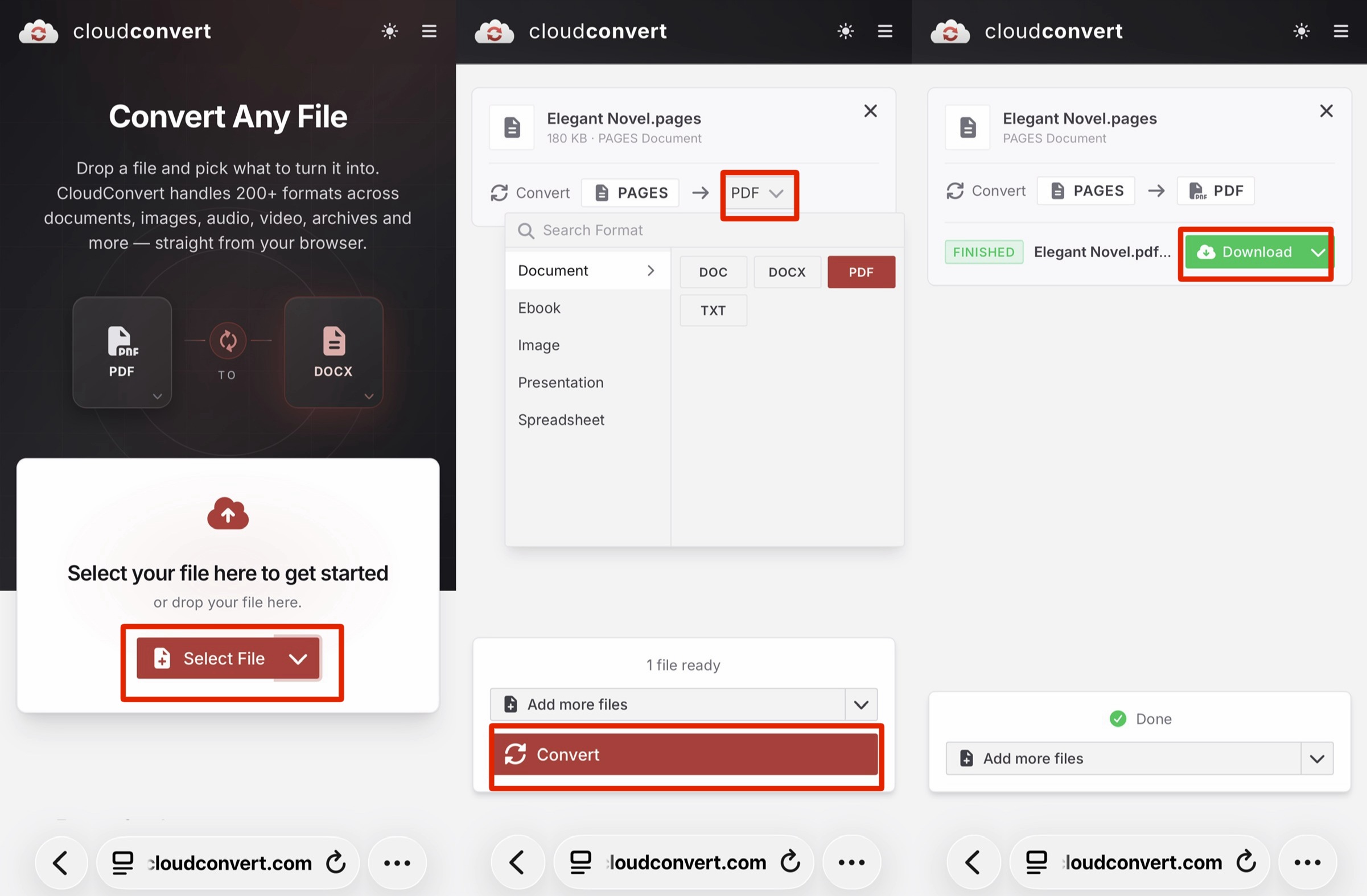Click Add more files in right panel

coord(1123,758)
